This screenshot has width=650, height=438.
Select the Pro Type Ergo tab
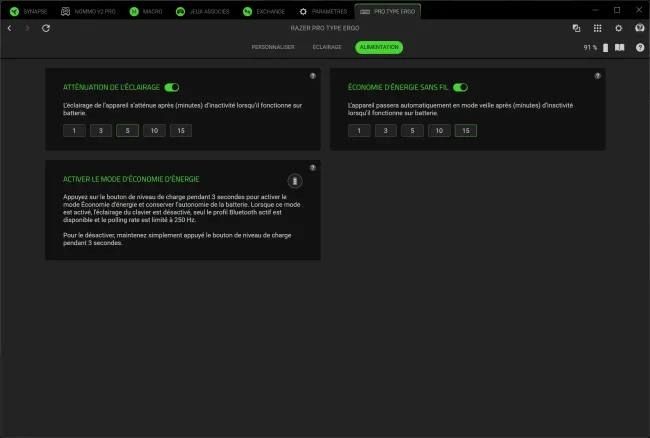click(388, 12)
